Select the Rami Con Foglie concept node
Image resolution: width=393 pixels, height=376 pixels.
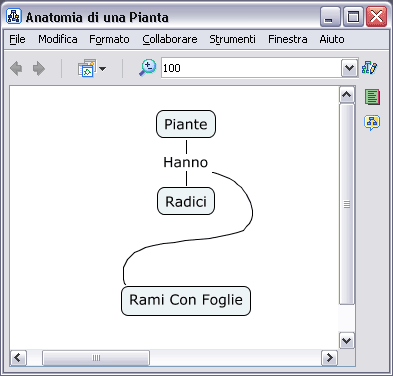coord(186,301)
